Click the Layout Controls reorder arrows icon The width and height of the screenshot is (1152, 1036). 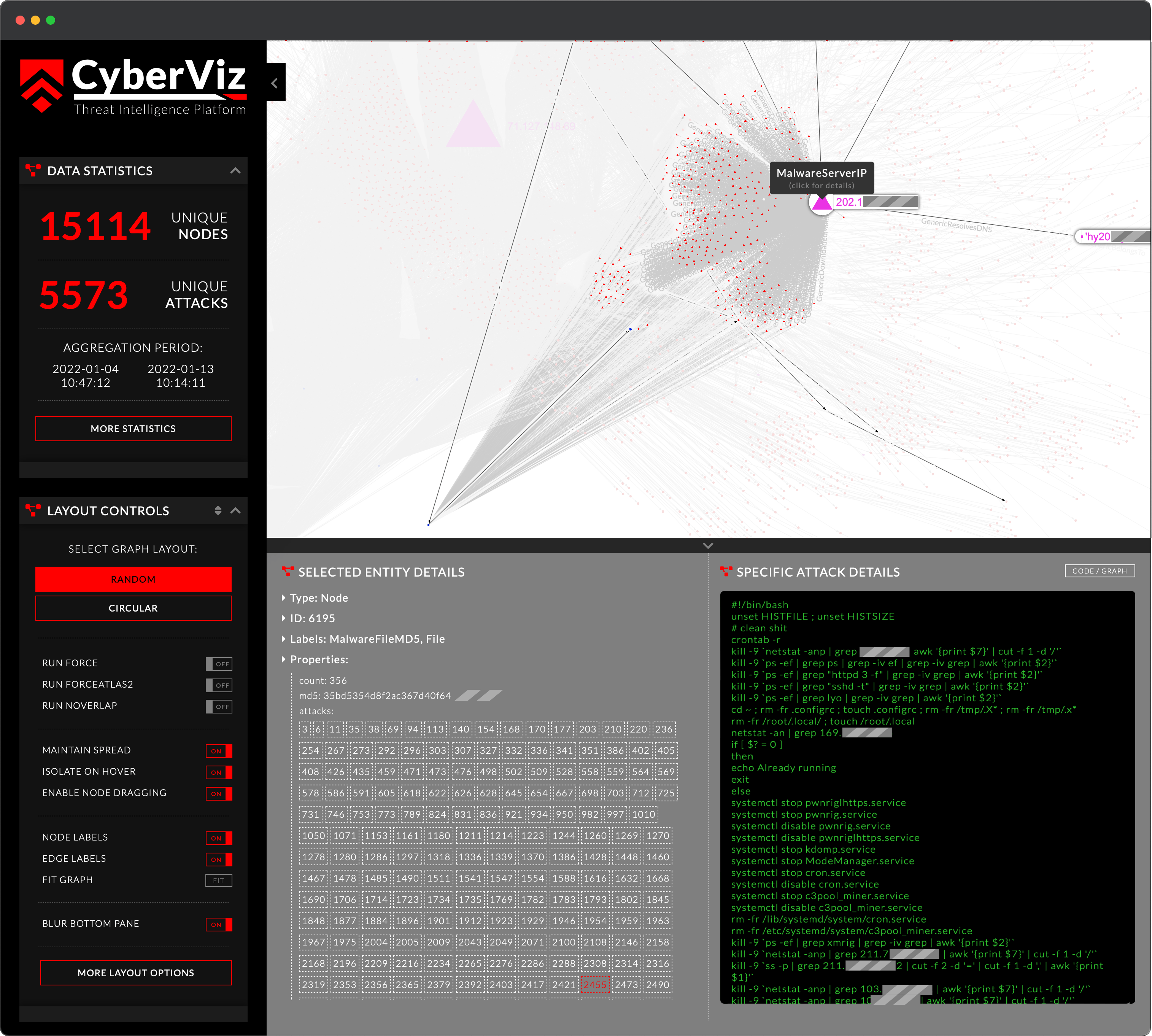pyautogui.click(x=218, y=510)
